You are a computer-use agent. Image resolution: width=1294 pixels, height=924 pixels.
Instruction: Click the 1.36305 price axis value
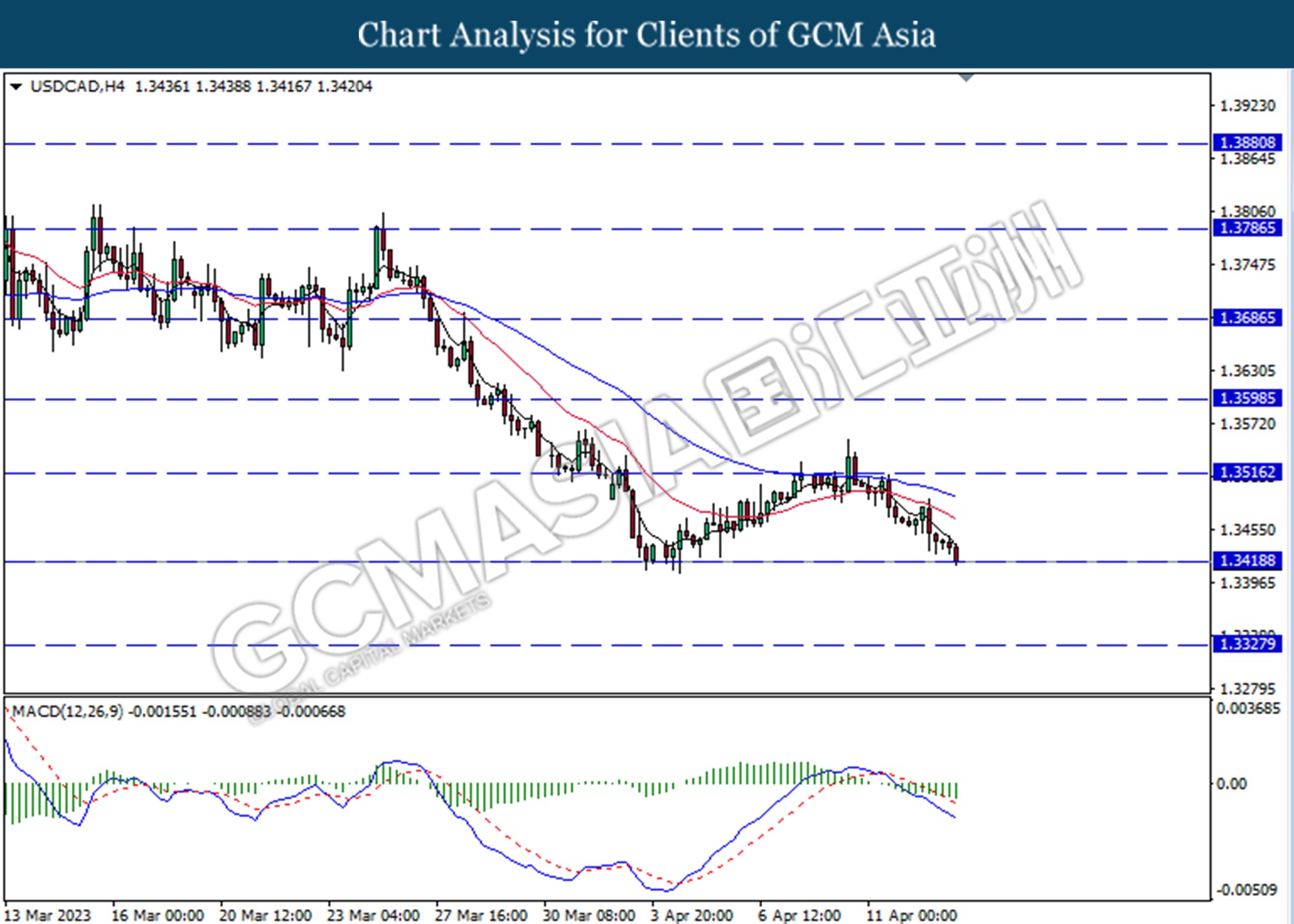click(1247, 371)
